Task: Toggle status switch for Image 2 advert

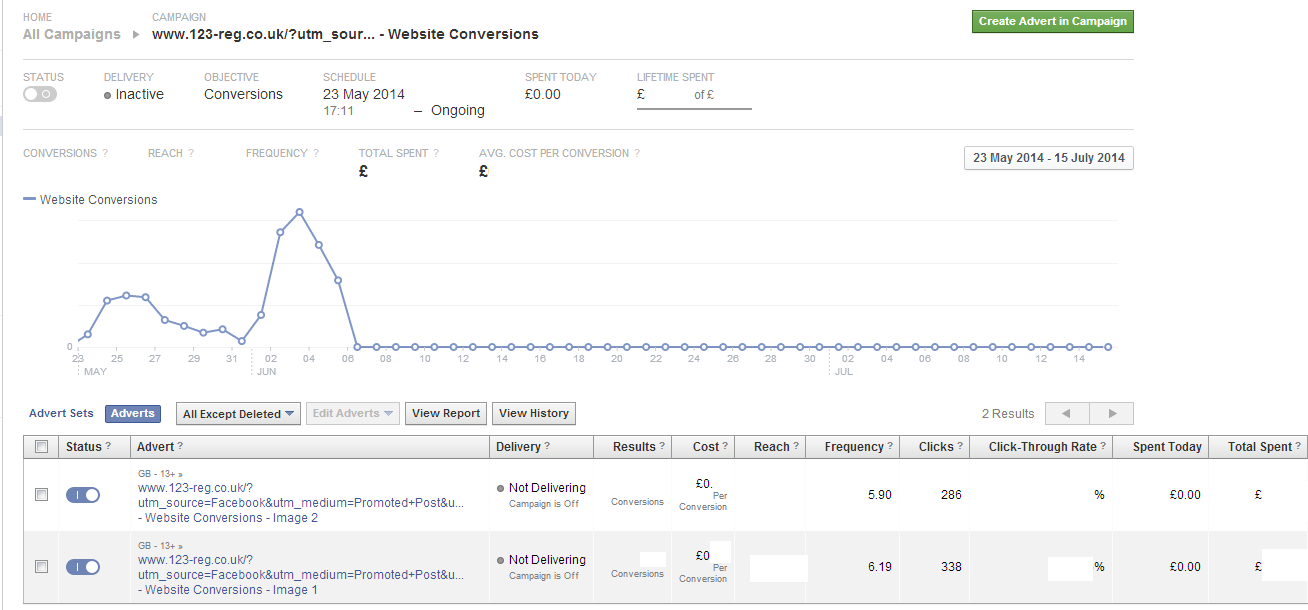Action: point(83,494)
